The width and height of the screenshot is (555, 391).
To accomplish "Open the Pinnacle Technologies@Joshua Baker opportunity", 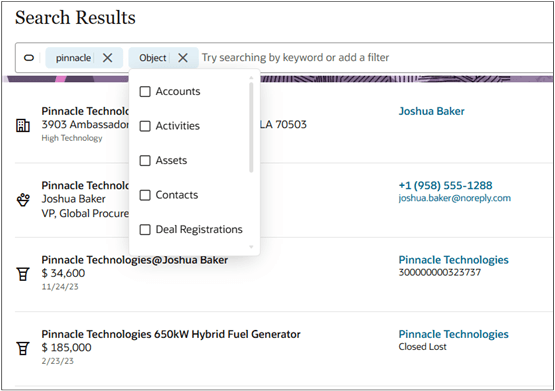I will click(x=135, y=260).
